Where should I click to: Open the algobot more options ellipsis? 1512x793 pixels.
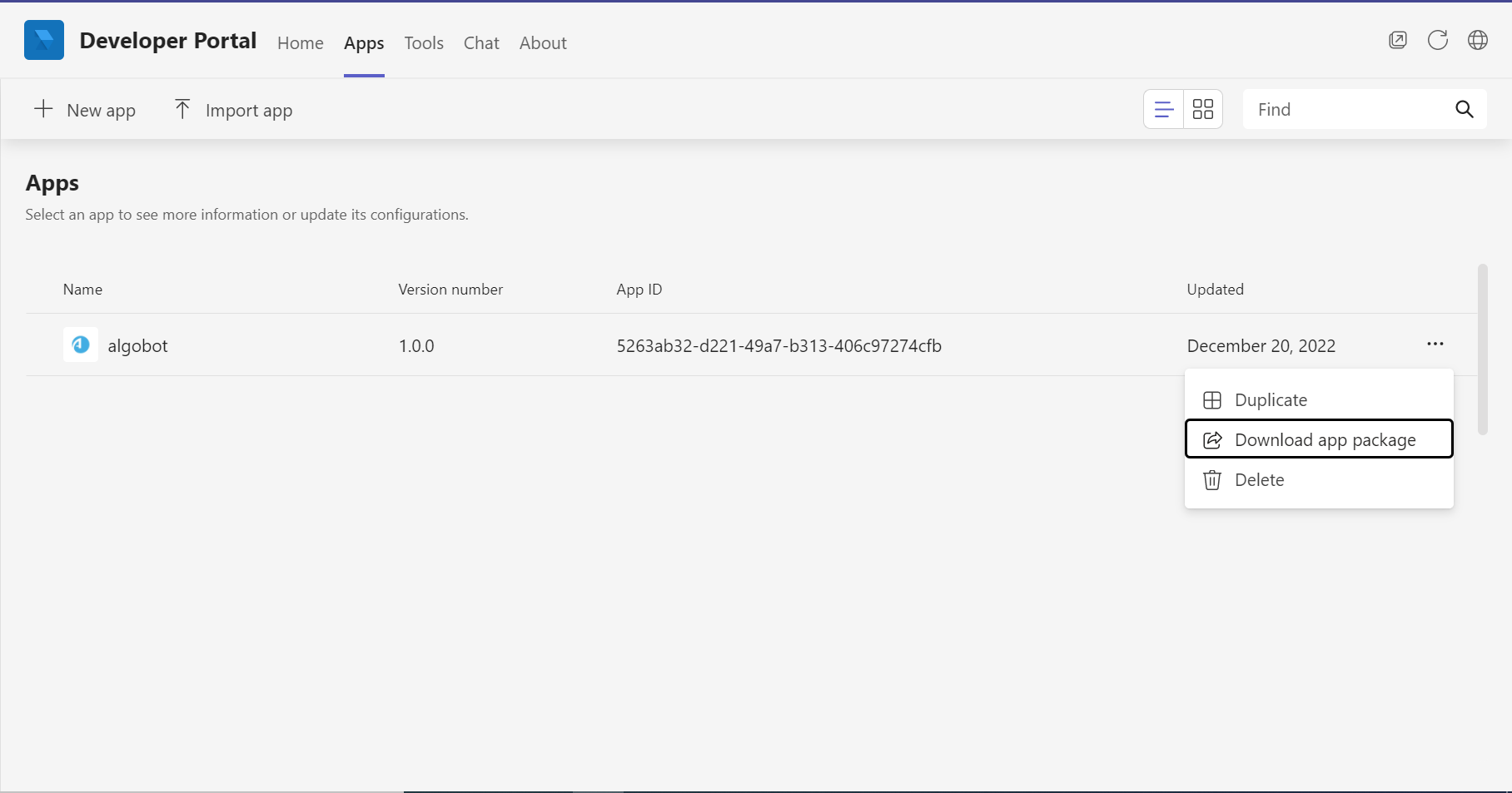click(x=1435, y=344)
